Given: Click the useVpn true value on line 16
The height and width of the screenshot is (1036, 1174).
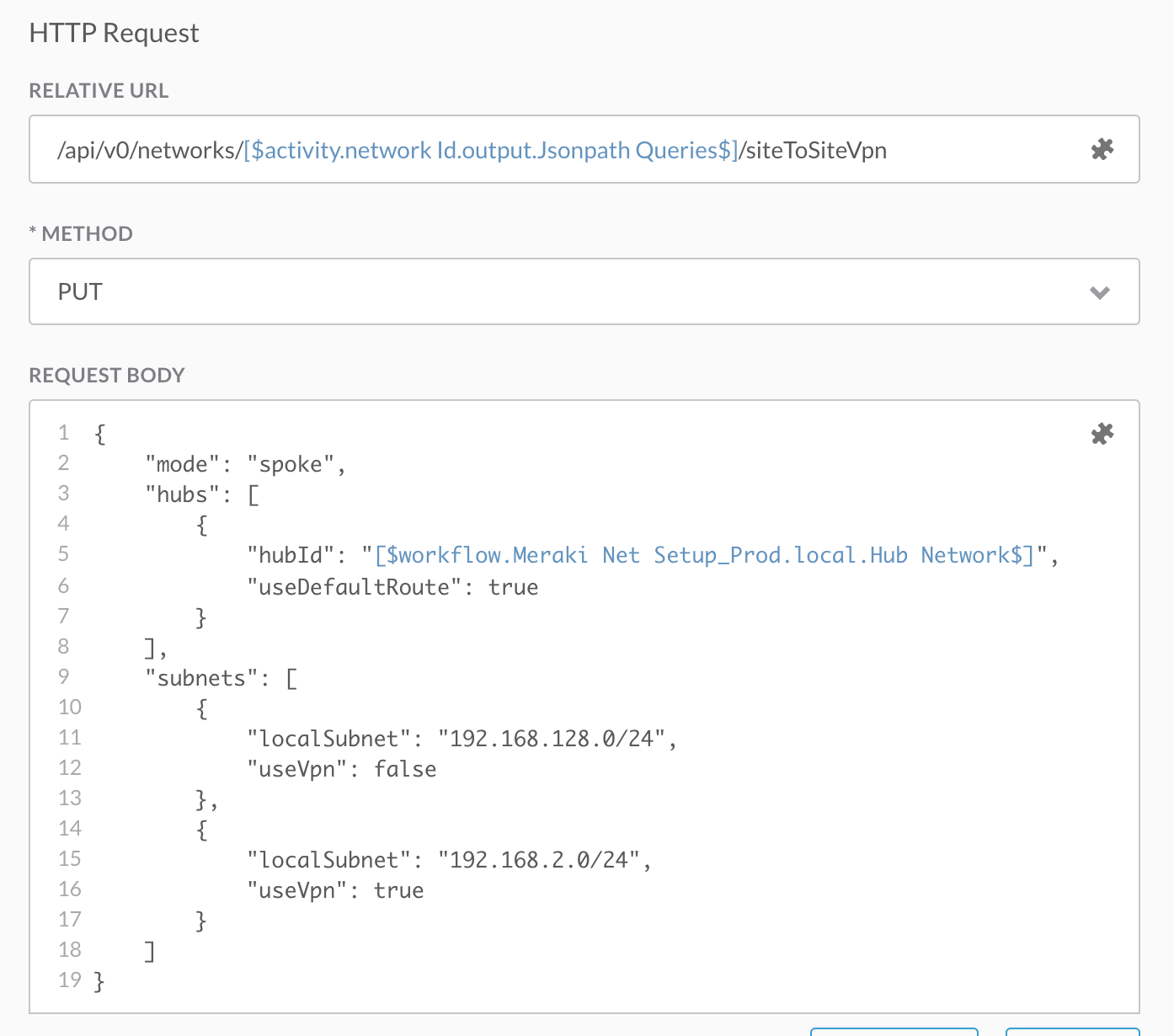Looking at the screenshot, I should [x=398, y=891].
